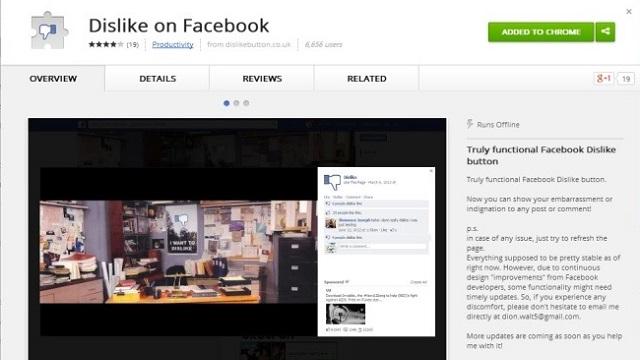The width and height of the screenshot is (640, 360).
Task: Select the third screenshot carousel dot
Action: click(246, 103)
